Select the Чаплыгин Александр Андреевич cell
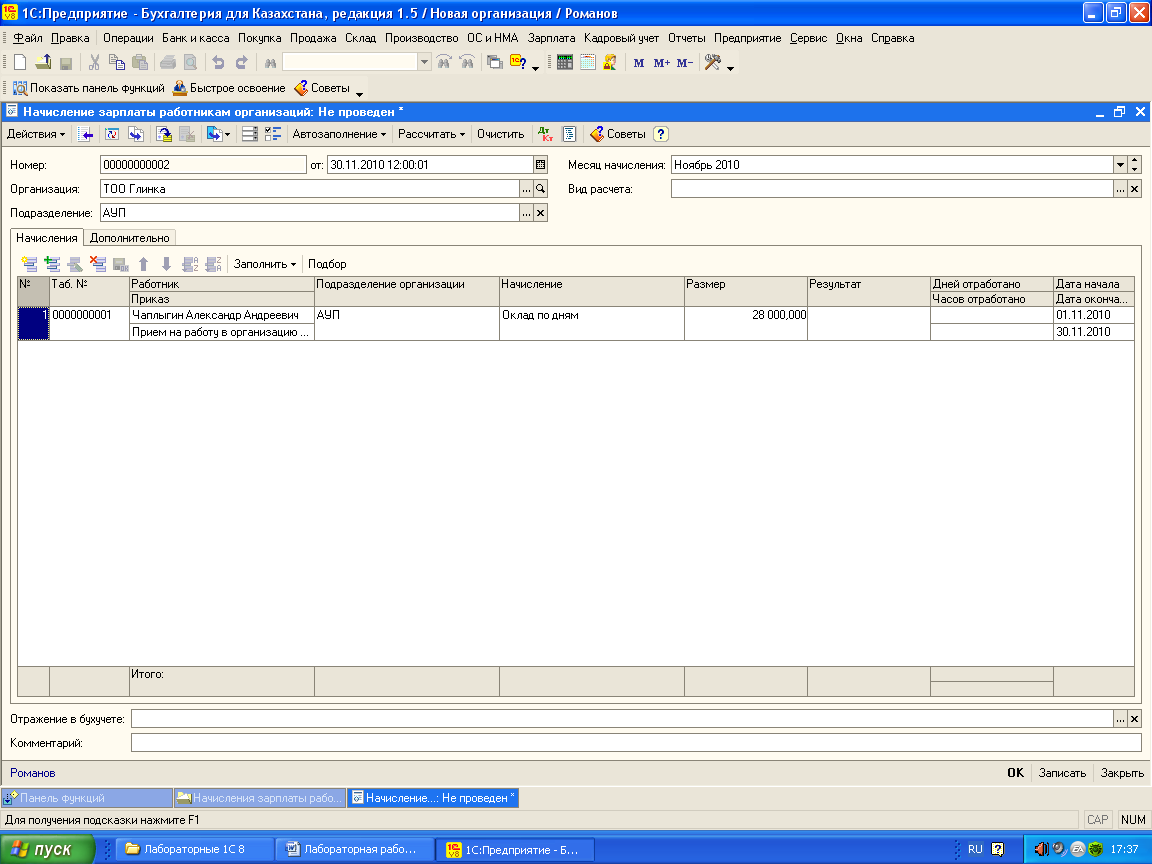The image size is (1152, 864). (x=222, y=315)
